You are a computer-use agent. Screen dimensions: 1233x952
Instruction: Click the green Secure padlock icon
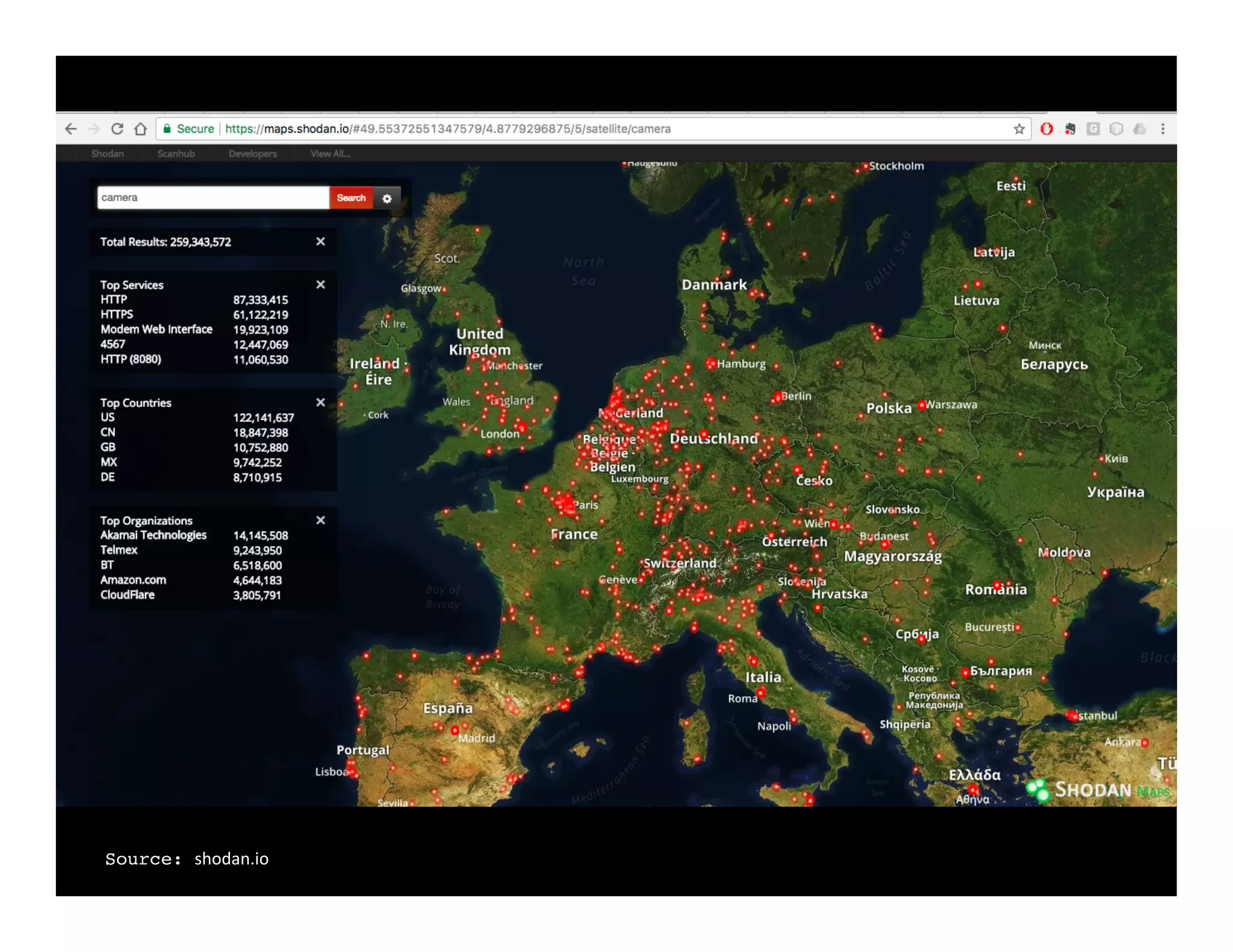167,129
